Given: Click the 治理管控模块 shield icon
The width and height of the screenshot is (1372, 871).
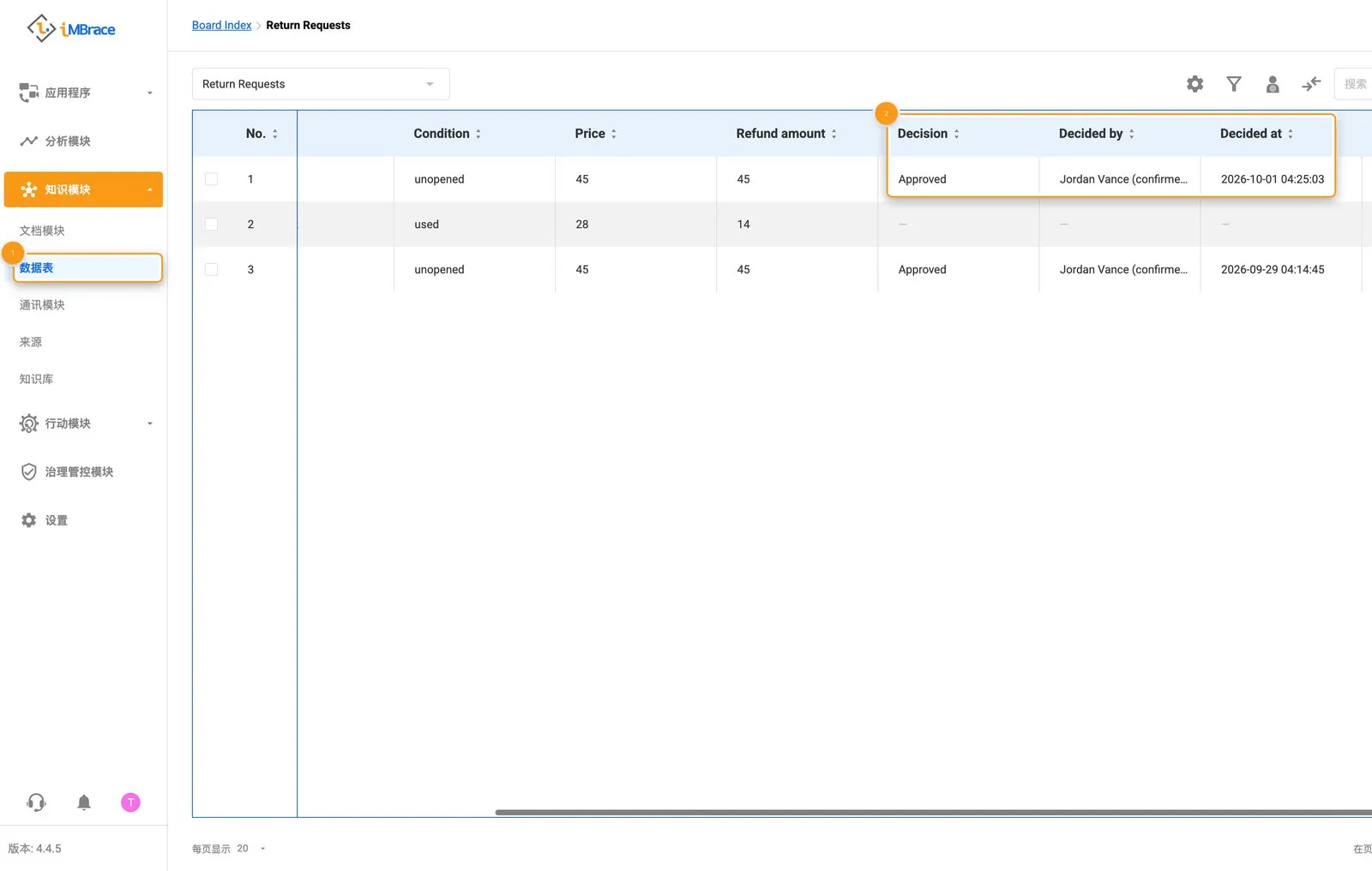Looking at the screenshot, I should pyautogui.click(x=29, y=472).
